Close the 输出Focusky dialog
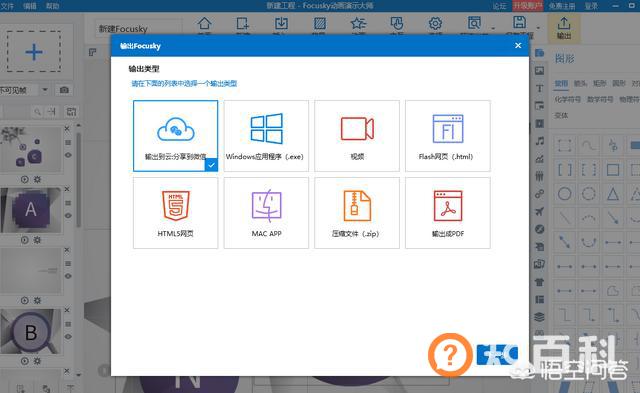 click(518, 45)
